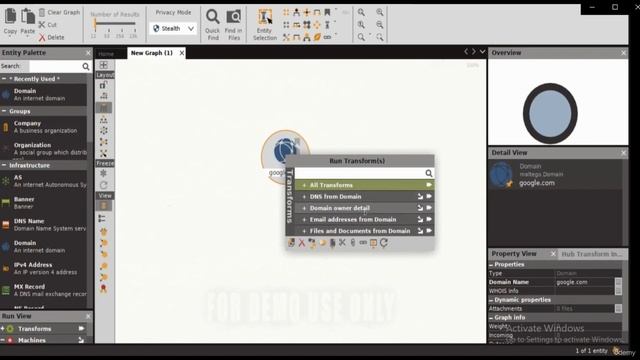Collapse the Infrastructure palette section
The height and width of the screenshot is (360, 640).
point(4,165)
